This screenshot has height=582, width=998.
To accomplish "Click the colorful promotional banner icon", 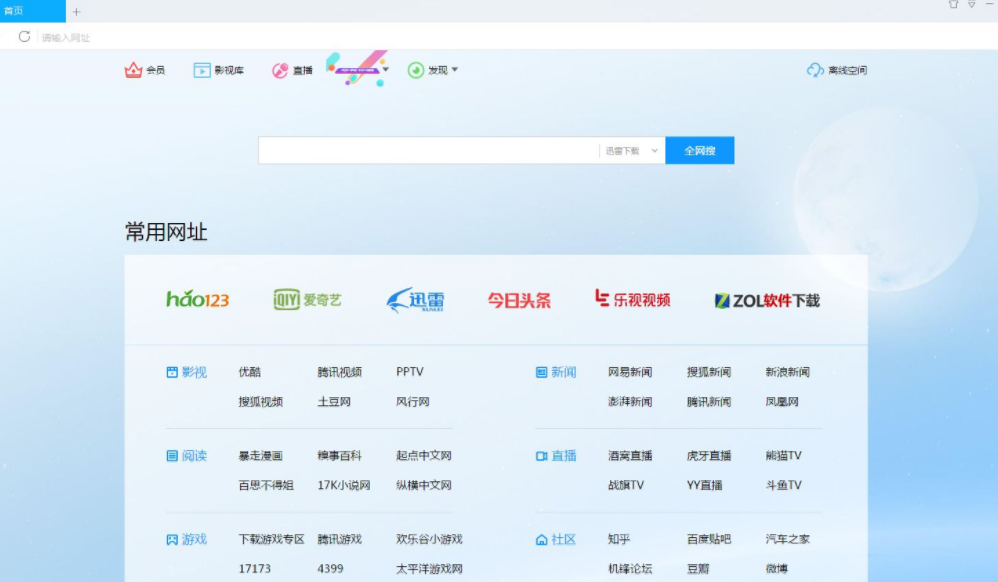I will [x=355, y=68].
